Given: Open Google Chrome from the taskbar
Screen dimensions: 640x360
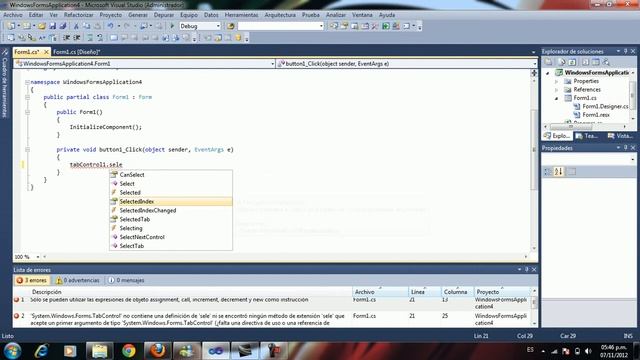Looking at the screenshot, I should coord(129,351).
